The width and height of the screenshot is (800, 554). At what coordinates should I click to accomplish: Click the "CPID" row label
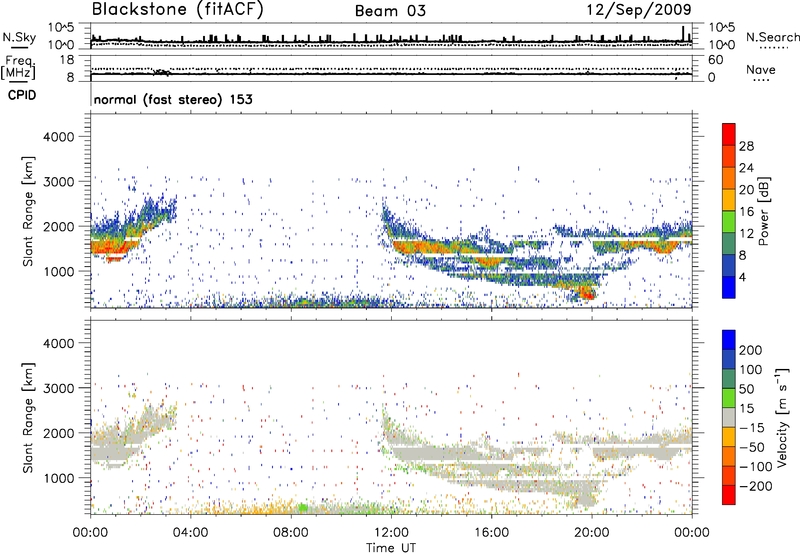click(22, 95)
